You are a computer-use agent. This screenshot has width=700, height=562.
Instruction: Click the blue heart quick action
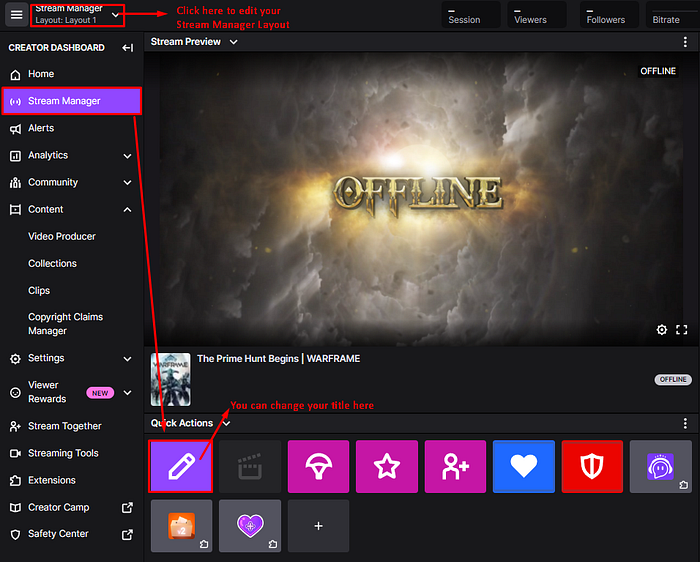coord(524,466)
